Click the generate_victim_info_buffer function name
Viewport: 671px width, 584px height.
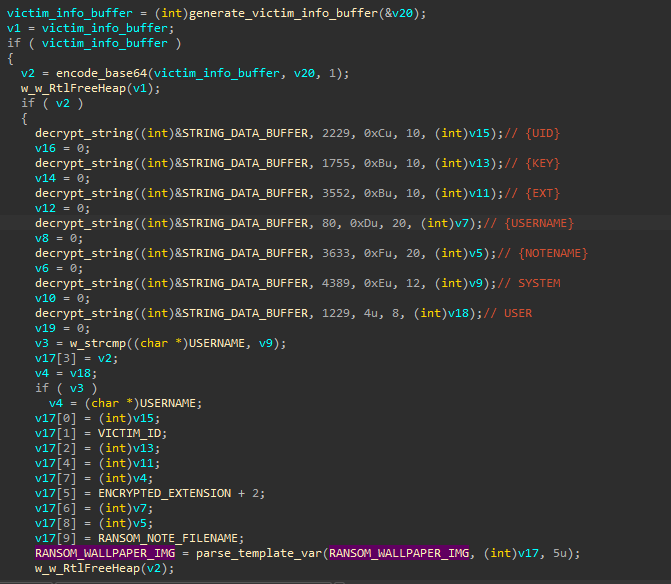pos(265,12)
